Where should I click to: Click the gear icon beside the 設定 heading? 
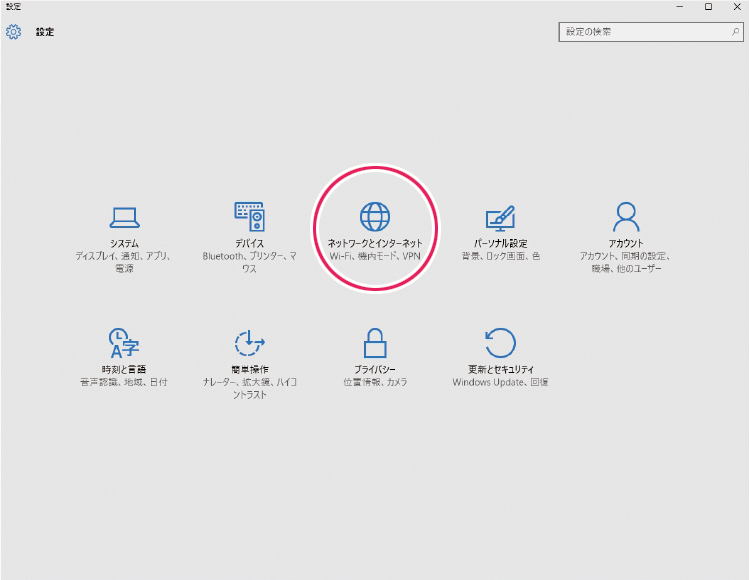click(x=13, y=32)
